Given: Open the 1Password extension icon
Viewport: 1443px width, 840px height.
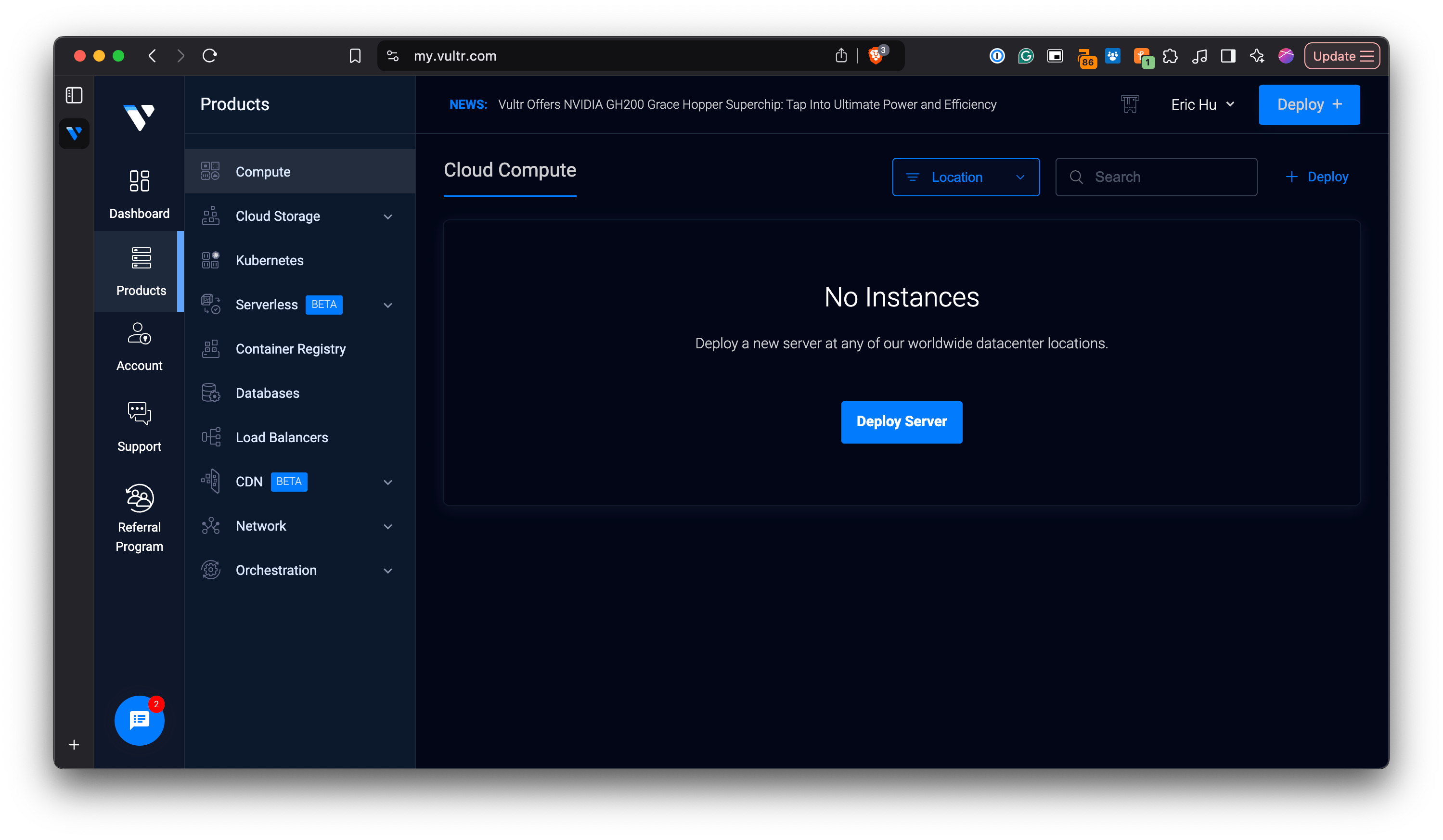Looking at the screenshot, I should click(x=997, y=55).
